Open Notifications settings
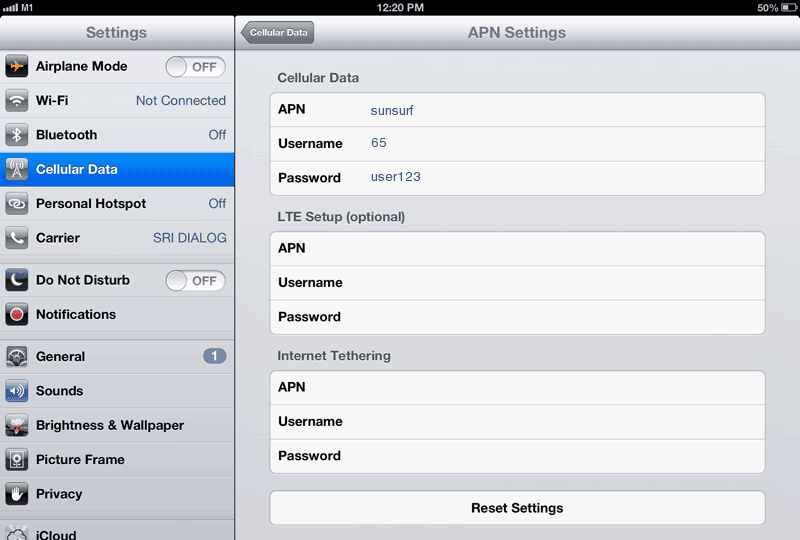 pyautogui.click(x=117, y=314)
